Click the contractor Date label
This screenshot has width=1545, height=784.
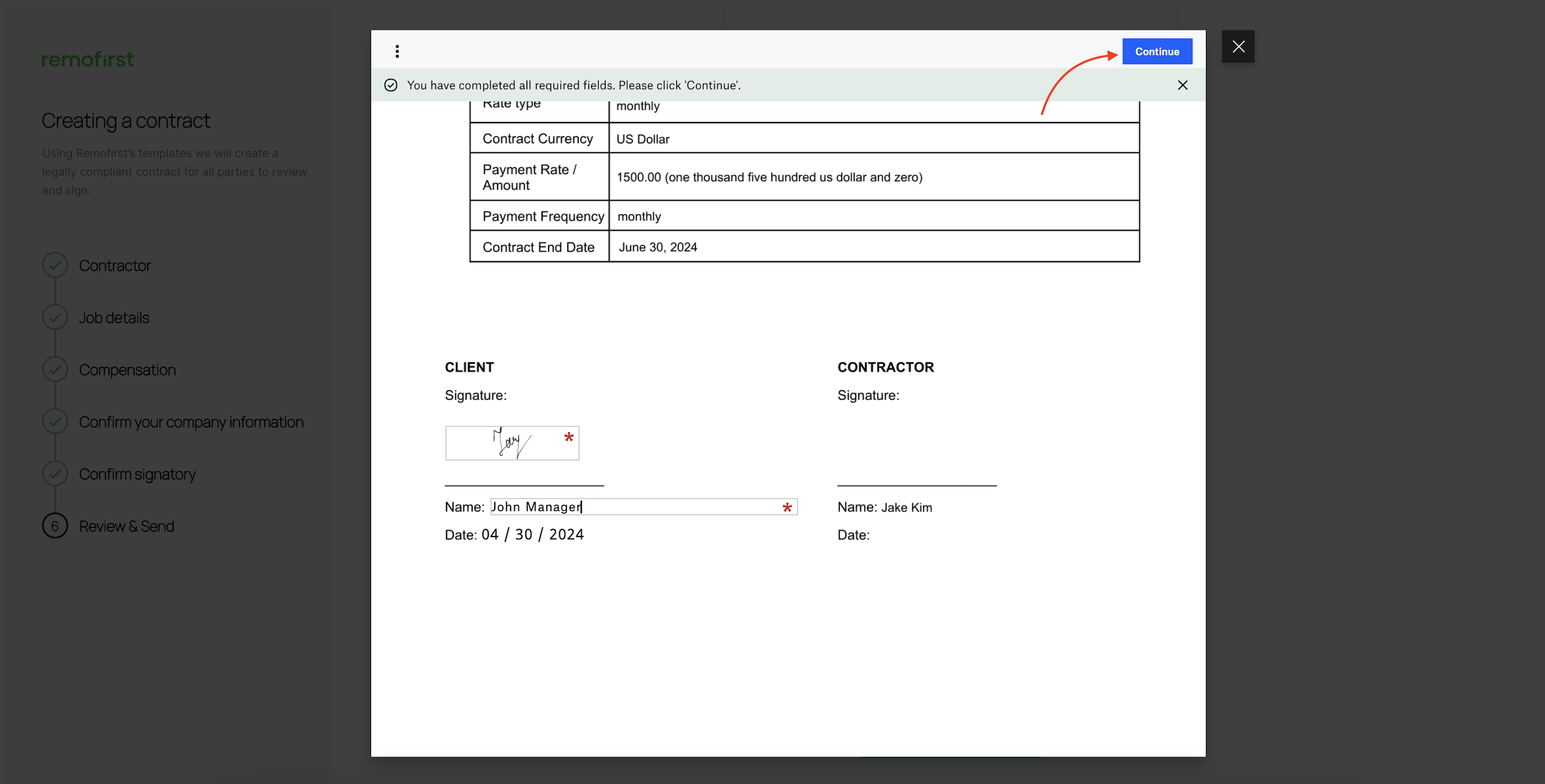coord(853,535)
